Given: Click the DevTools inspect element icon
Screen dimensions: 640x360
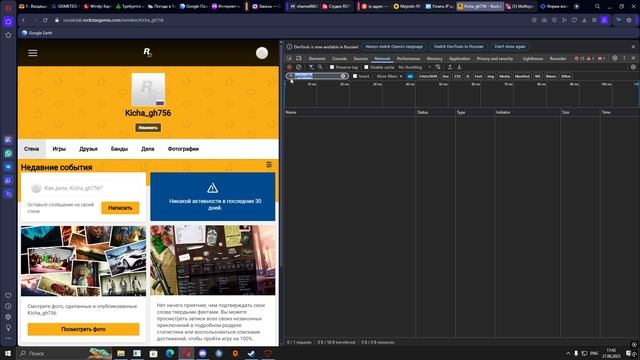Looking at the screenshot, I should [289, 58].
